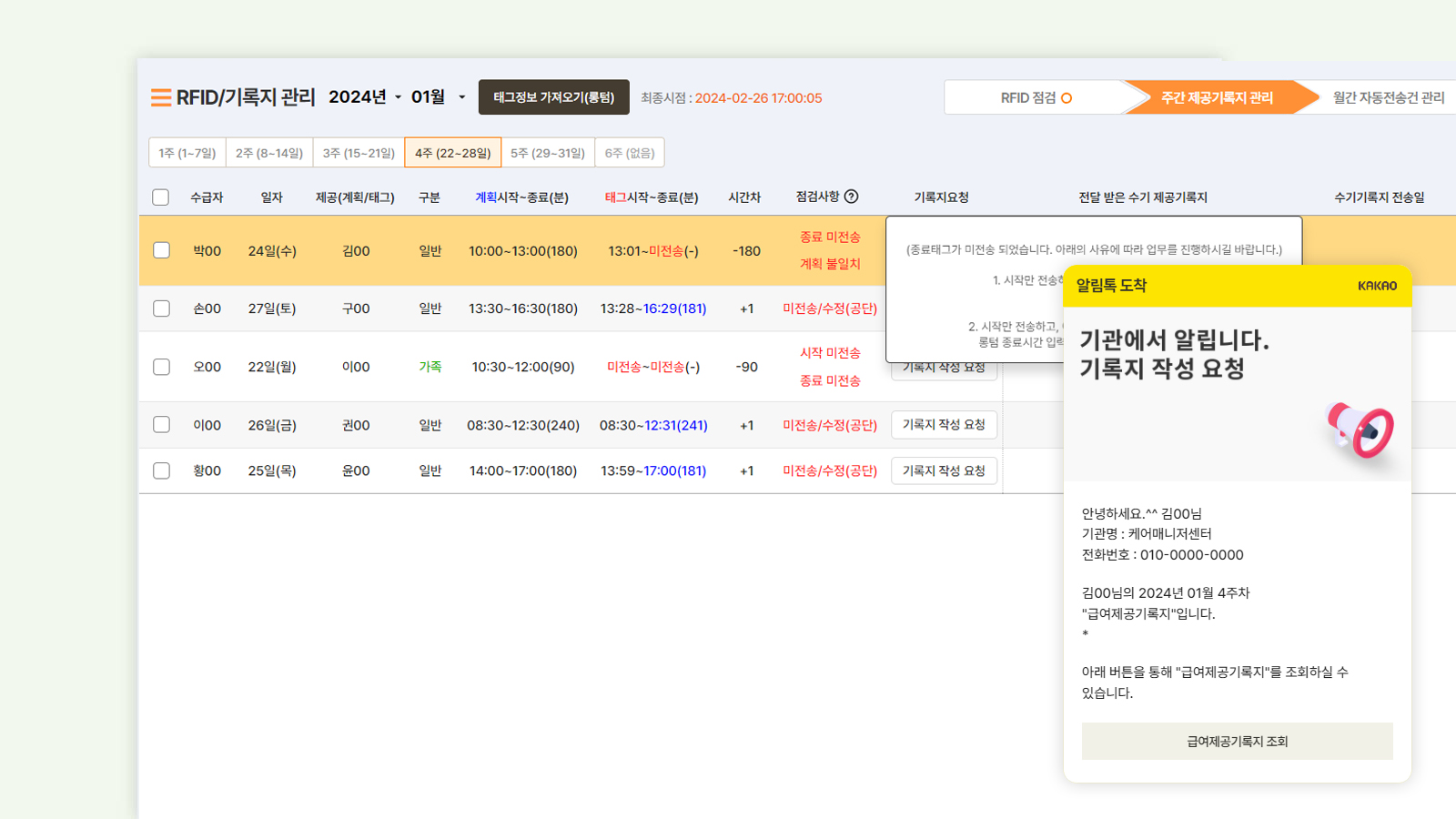The image size is (1456, 819).
Task: Open the orange hamburger menu icon
Action: pos(161,97)
